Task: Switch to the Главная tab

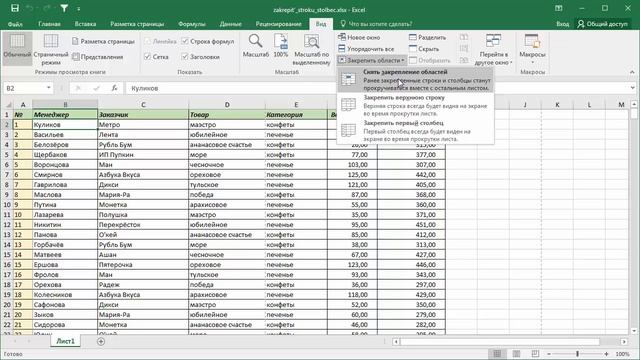Action: coord(49,24)
